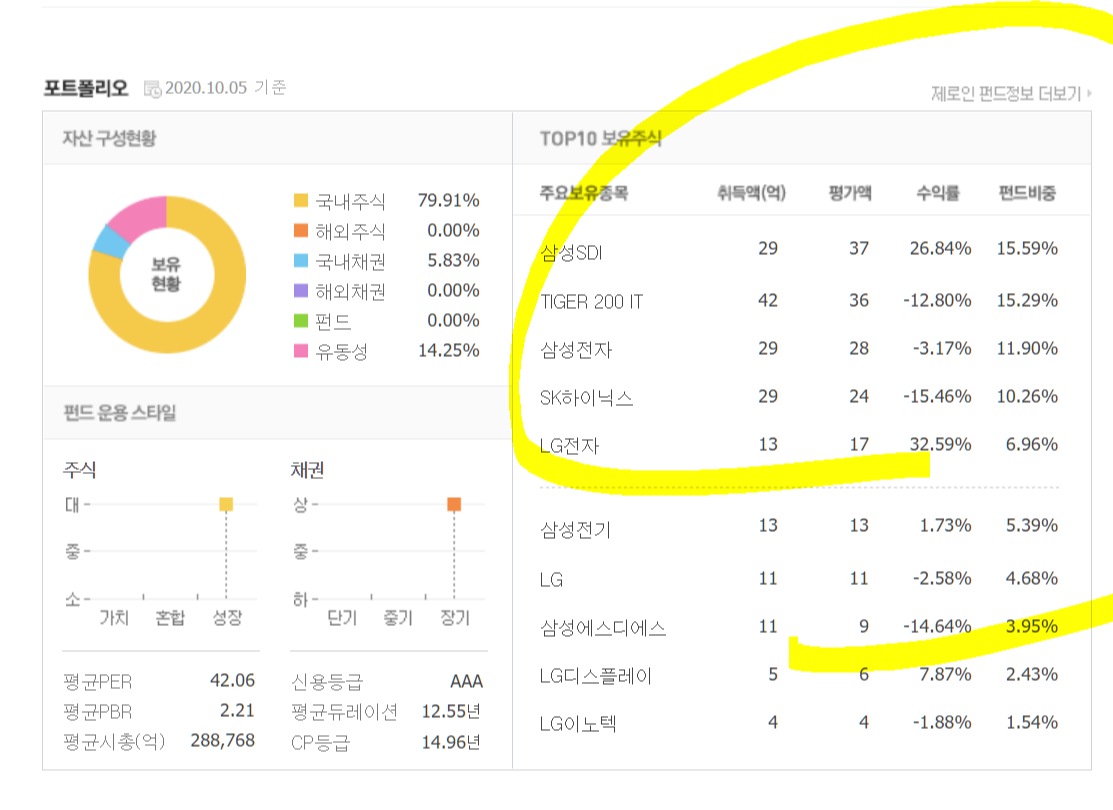Viewport: 1113px width, 810px height.
Task: Click the 해외주식 orange legend swatch
Action: coord(301,230)
